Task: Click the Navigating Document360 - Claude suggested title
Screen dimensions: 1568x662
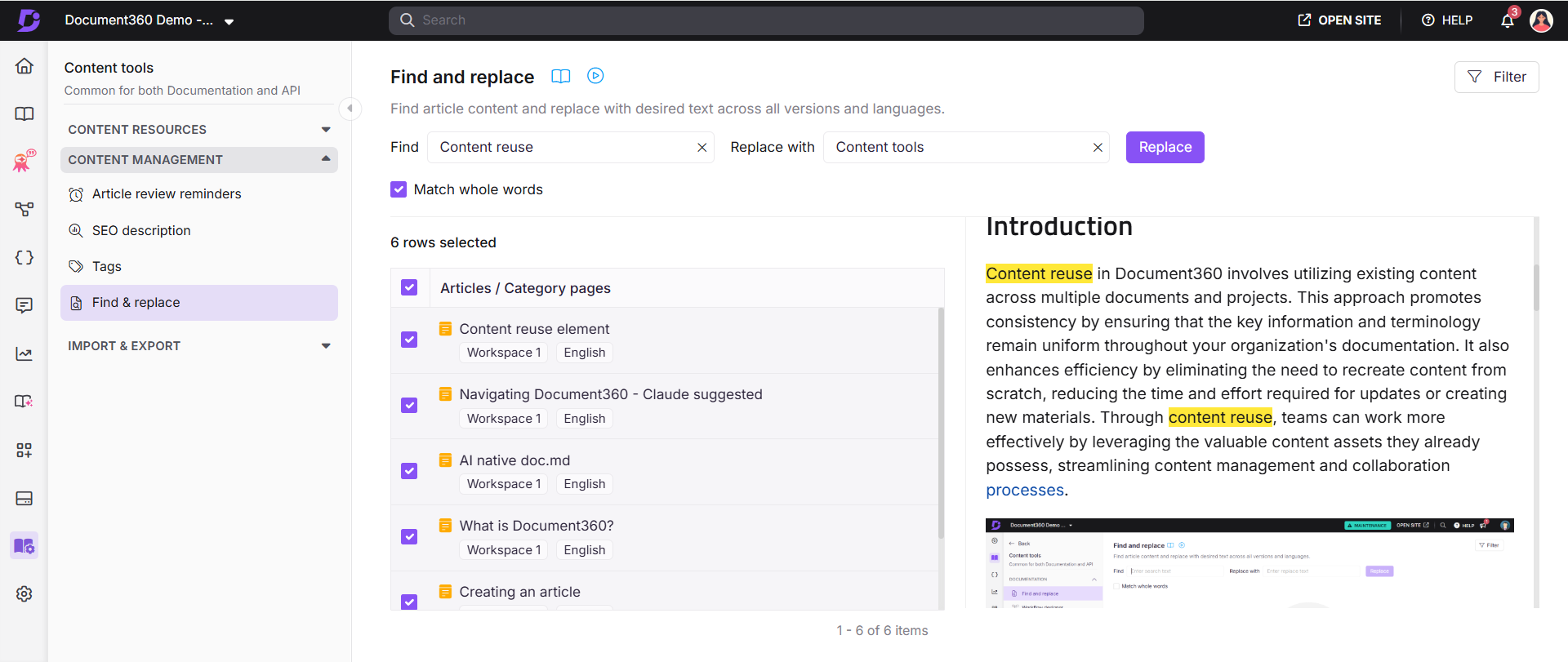Action: [611, 394]
